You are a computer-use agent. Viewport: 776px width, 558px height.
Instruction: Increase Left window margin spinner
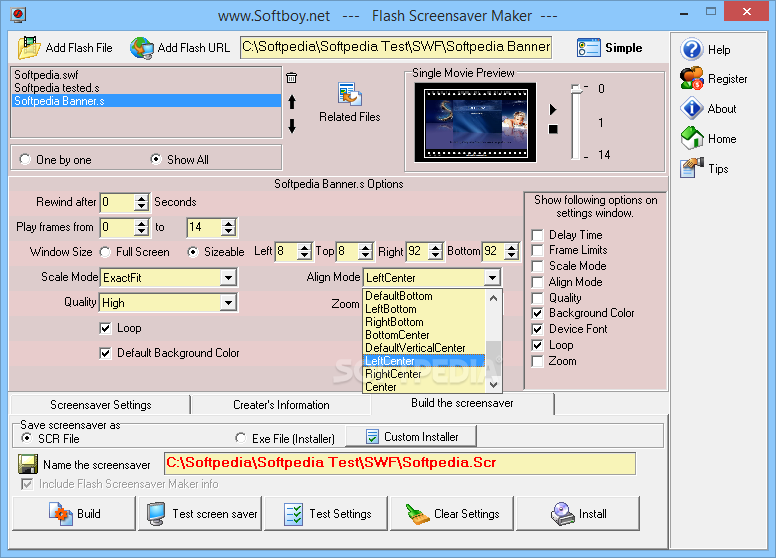pyautogui.click(x=304, y=247)
